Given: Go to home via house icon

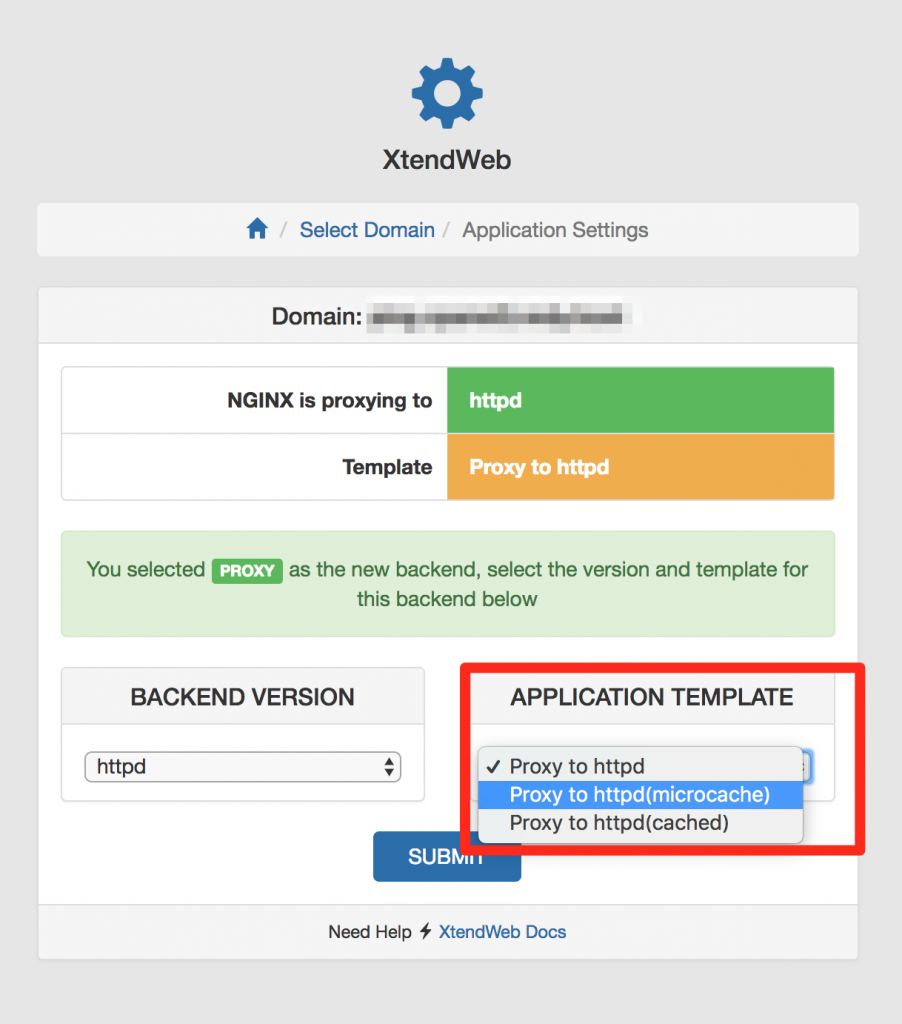Looking at the screenshot, I should (x=257, y=229).
